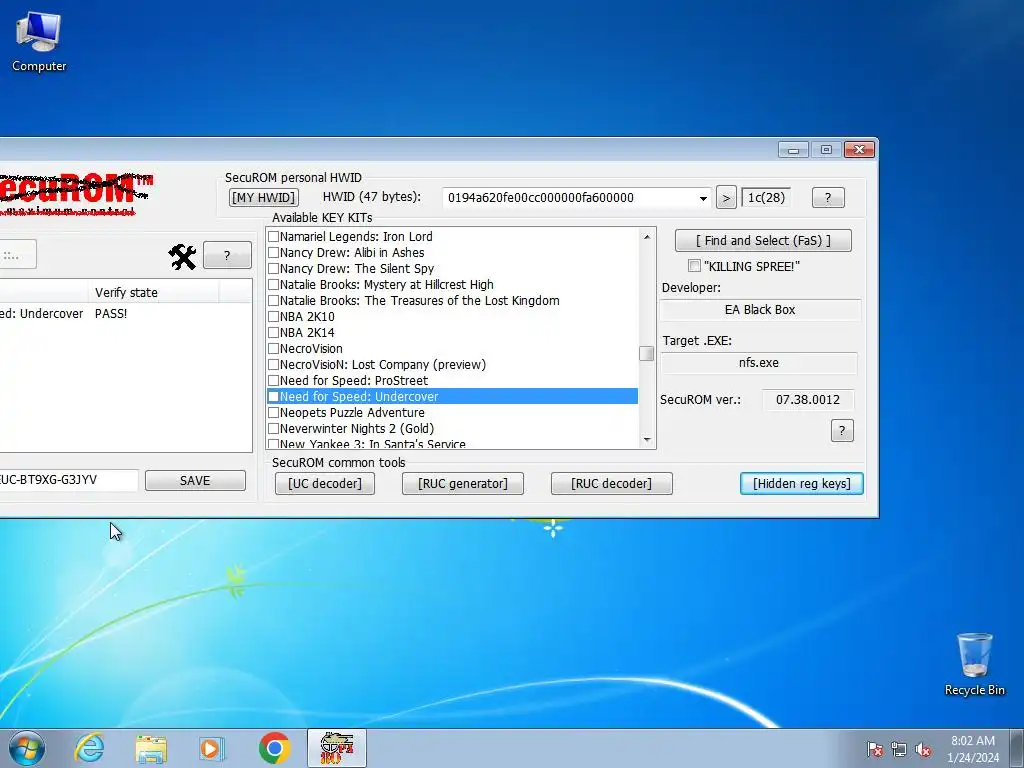Check Natalie Brooks: Mystery at Hillcrest High
The image size is (1024, 768).
[x=274, y=285]
